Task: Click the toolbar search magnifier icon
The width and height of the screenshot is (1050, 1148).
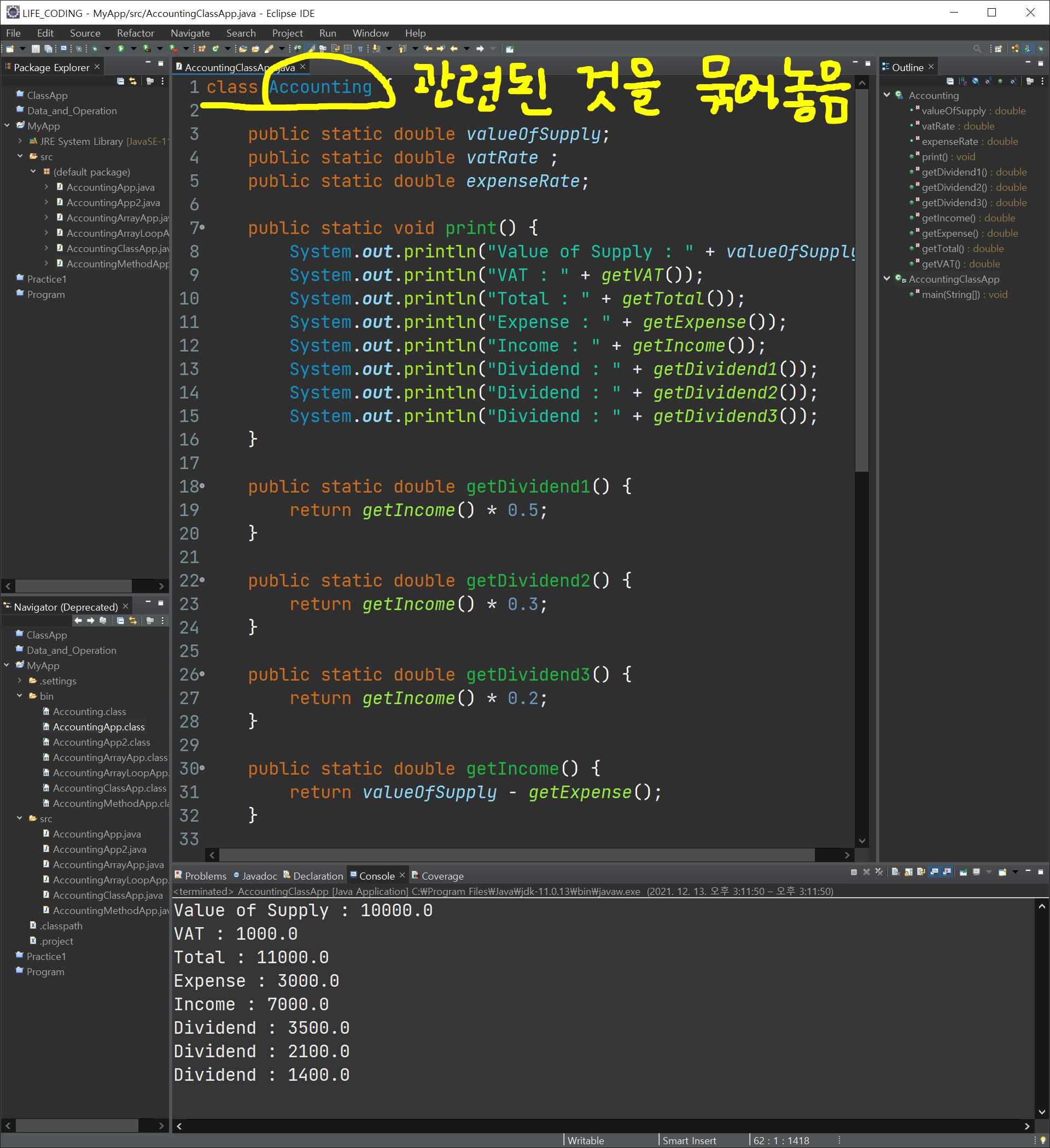Action: pyautogui.click(x=977, y=49)
